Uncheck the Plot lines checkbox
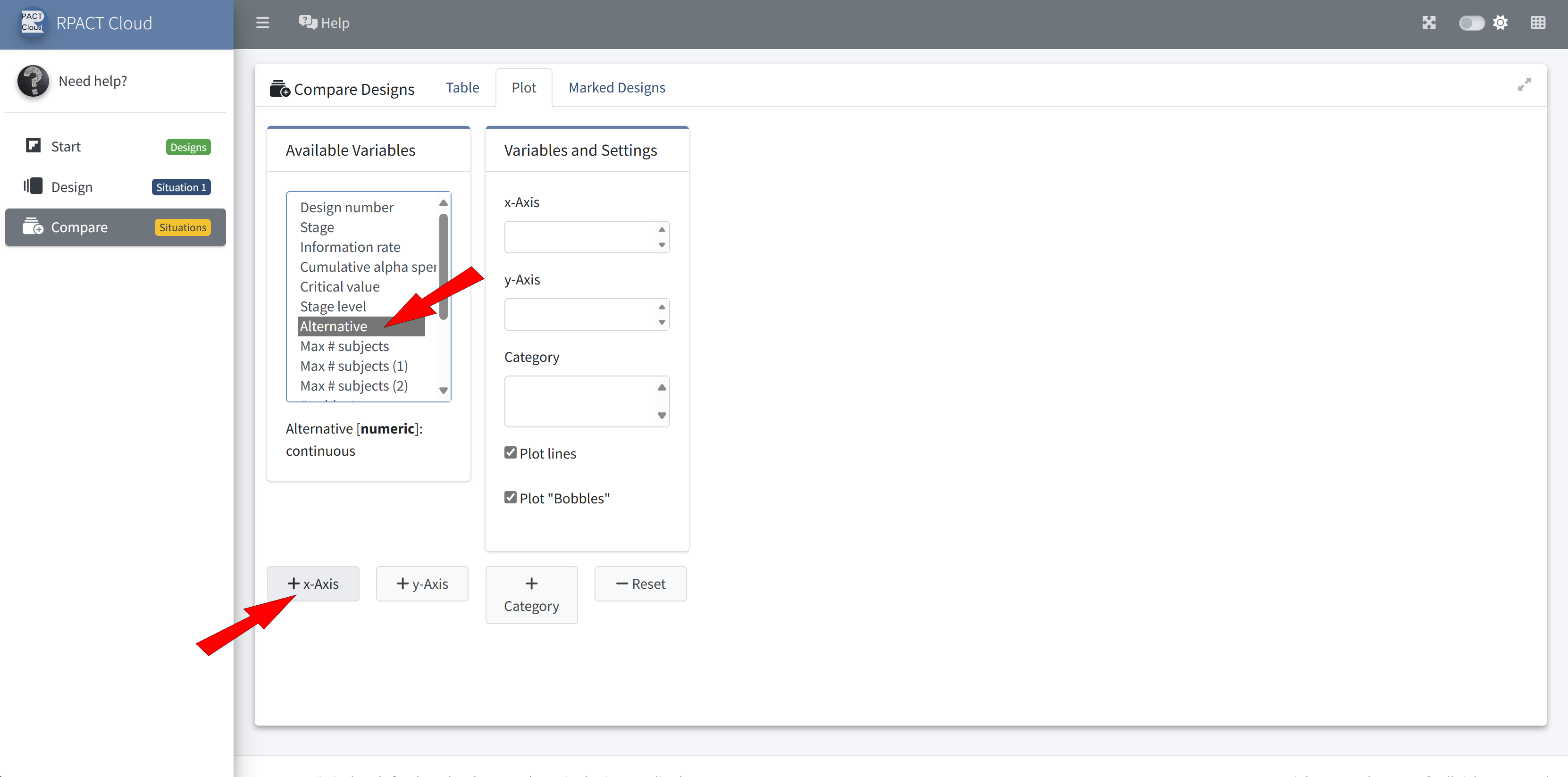The width and height of the screenshot is (1568, 777). 510,453
